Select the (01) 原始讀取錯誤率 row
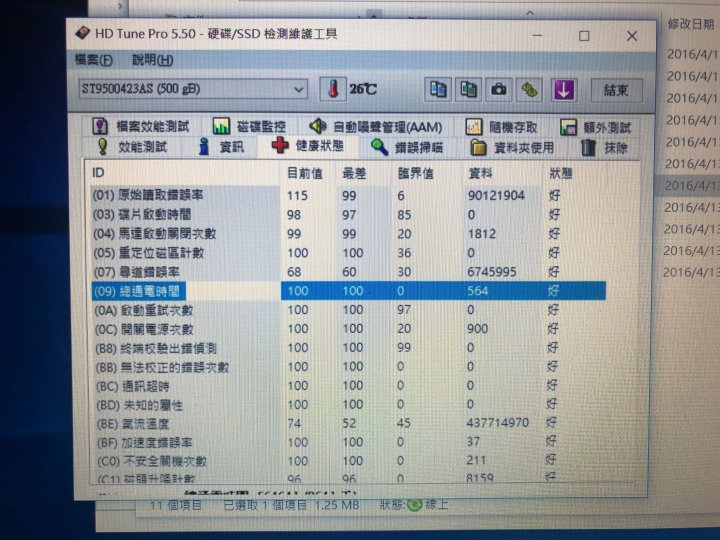The height and width of the screenshot is (540, 720). (348, 196)
